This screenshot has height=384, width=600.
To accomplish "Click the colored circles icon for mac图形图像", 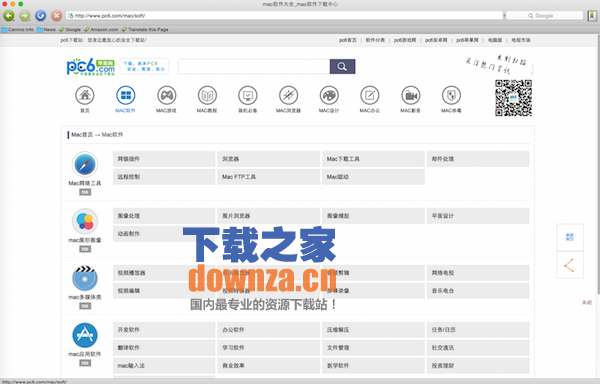I will [x=85, y=221].
